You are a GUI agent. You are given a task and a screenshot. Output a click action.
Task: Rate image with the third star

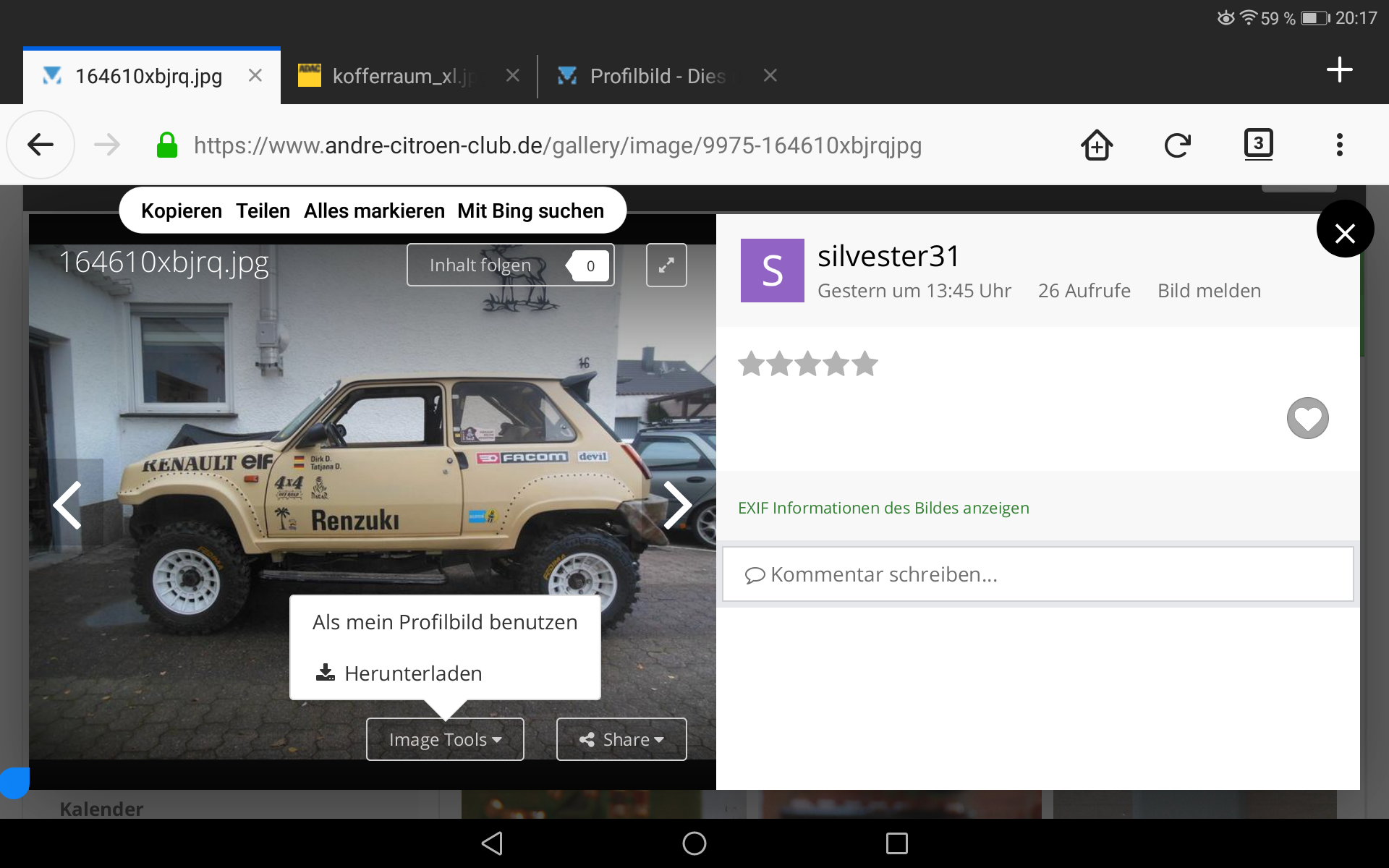click(x=808, y=363)
